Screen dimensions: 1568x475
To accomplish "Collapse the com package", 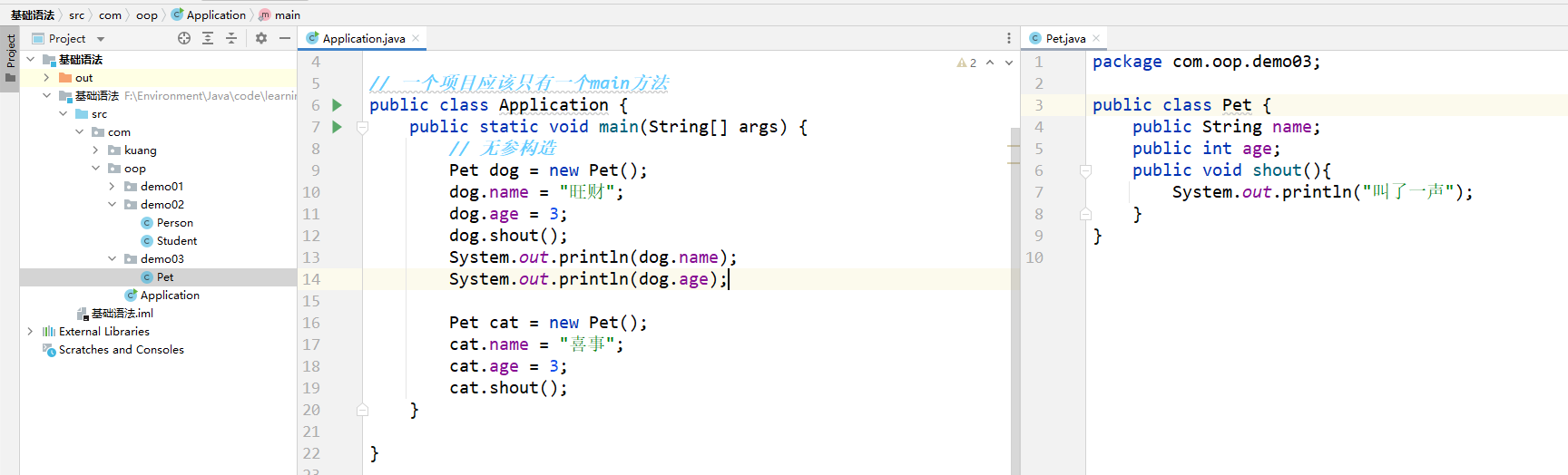I will [x=80, y=131].
